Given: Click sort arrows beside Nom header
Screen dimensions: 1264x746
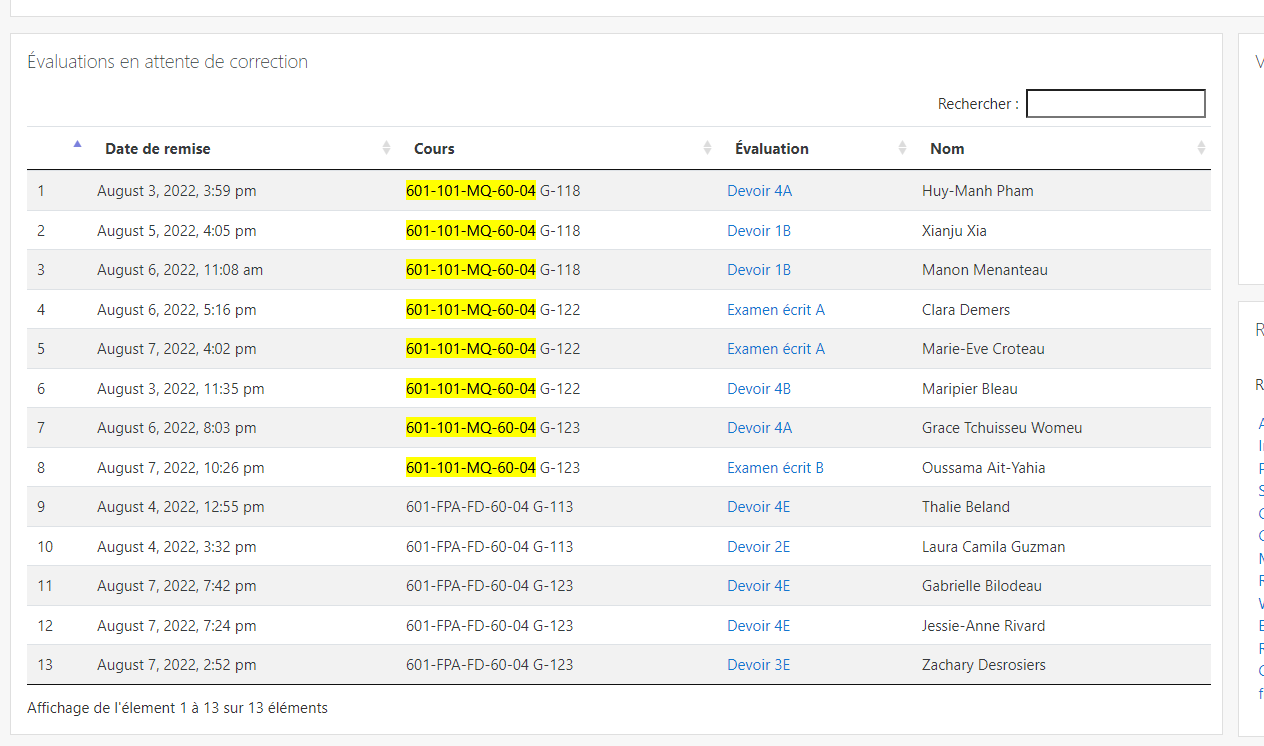Looking at the screenshot, I should coord(1200,148).
